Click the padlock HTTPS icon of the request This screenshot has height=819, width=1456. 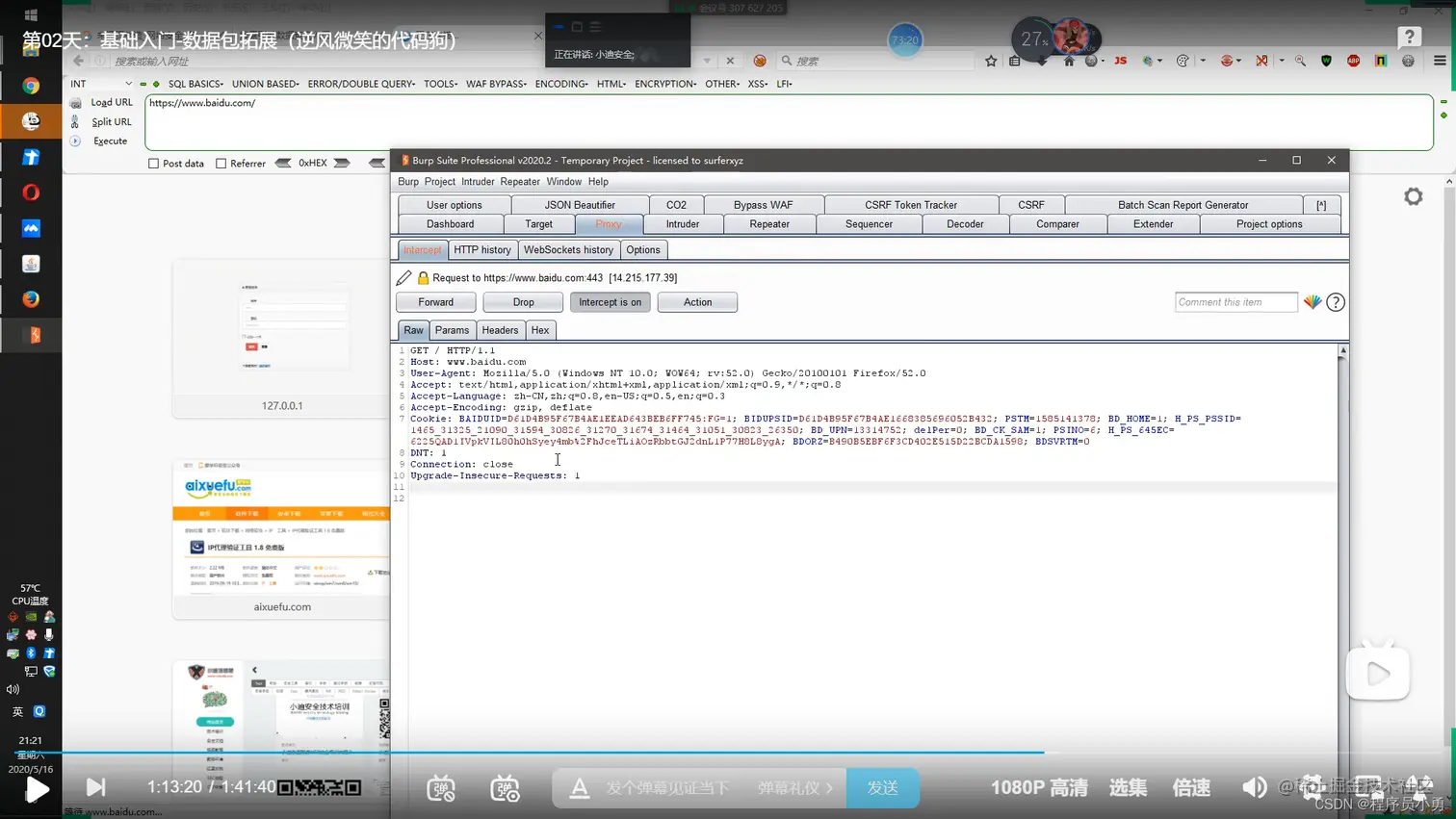click(x=423, y=278)
